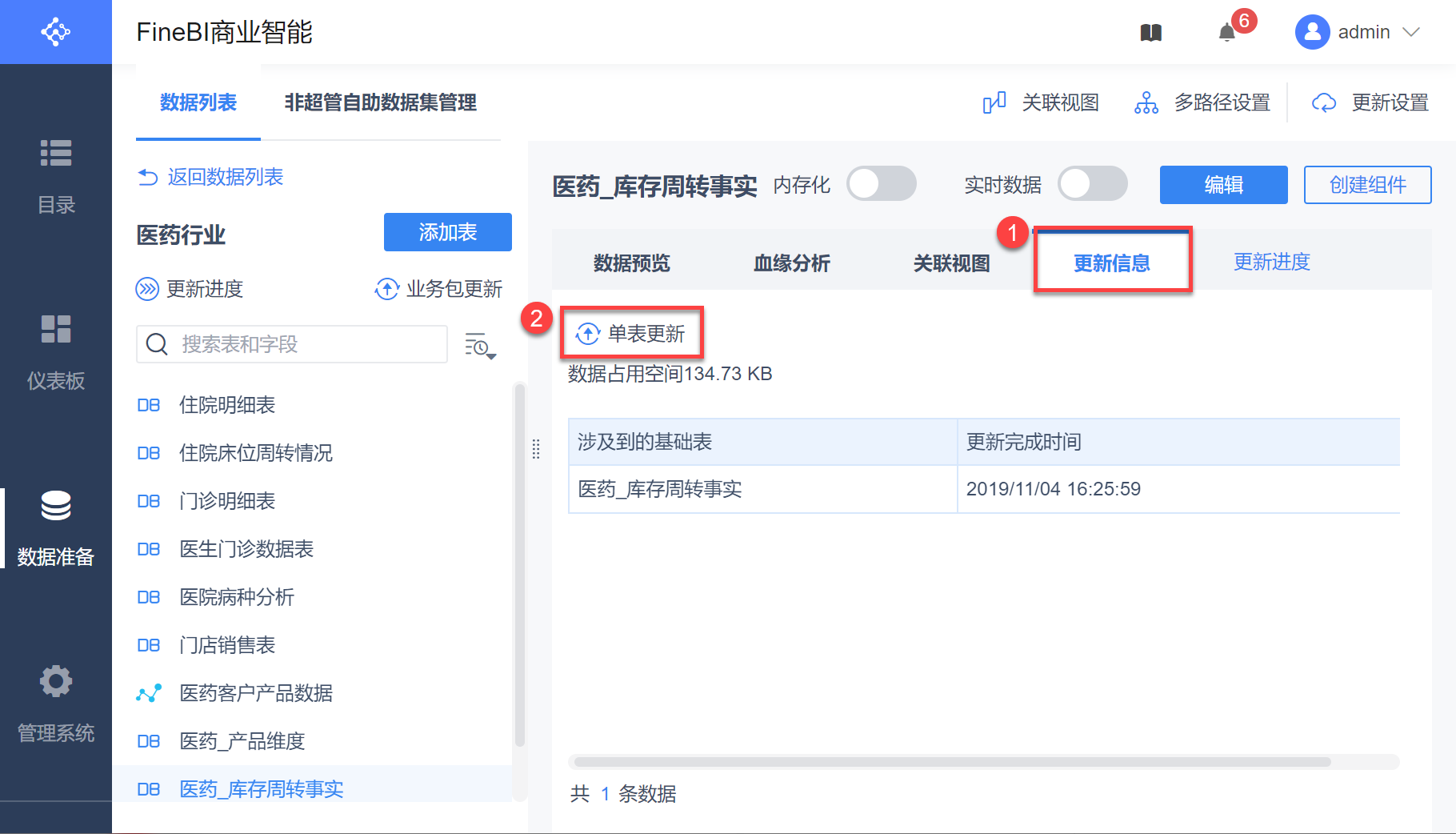Image resolution: width=1456 pixels, height=834 pixels.
Task: Switch to the 数据列表 tab
Action: coord(198,102)
